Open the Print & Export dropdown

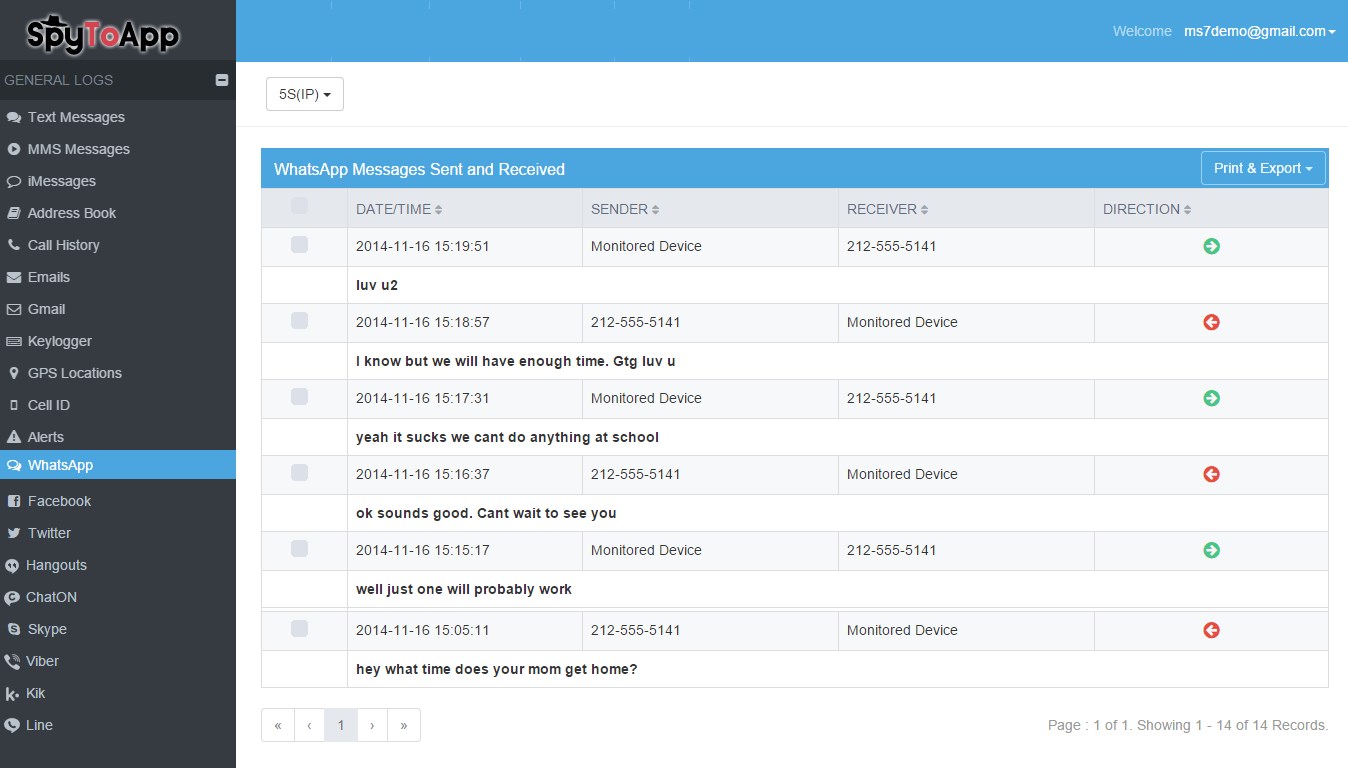point(1263,168)
